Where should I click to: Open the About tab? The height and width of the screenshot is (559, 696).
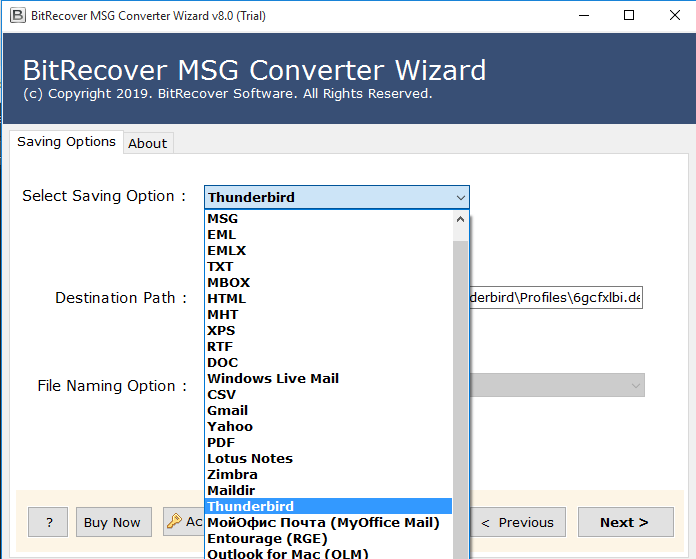pos(148,143)
